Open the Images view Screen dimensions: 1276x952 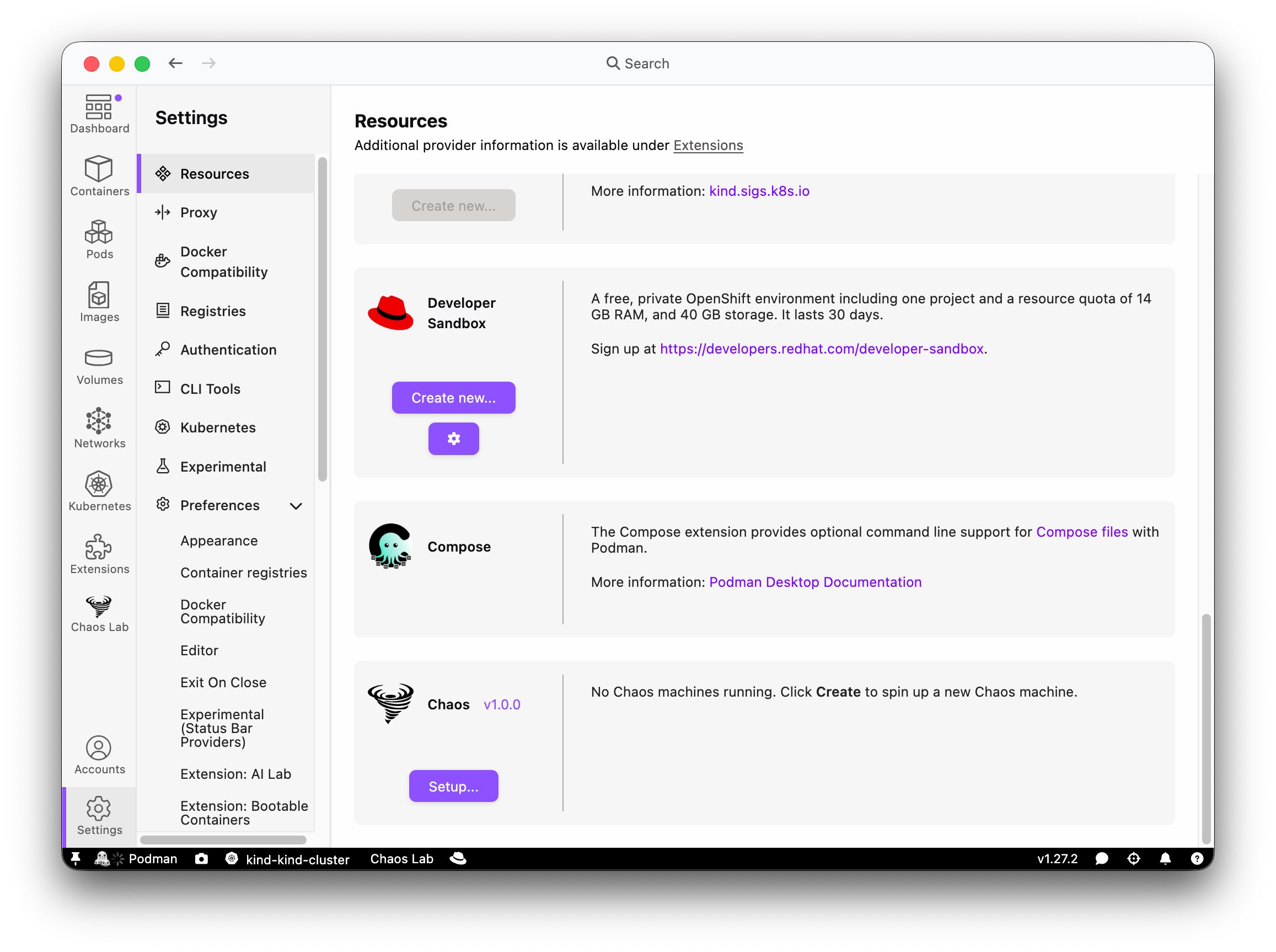[99, 302]
